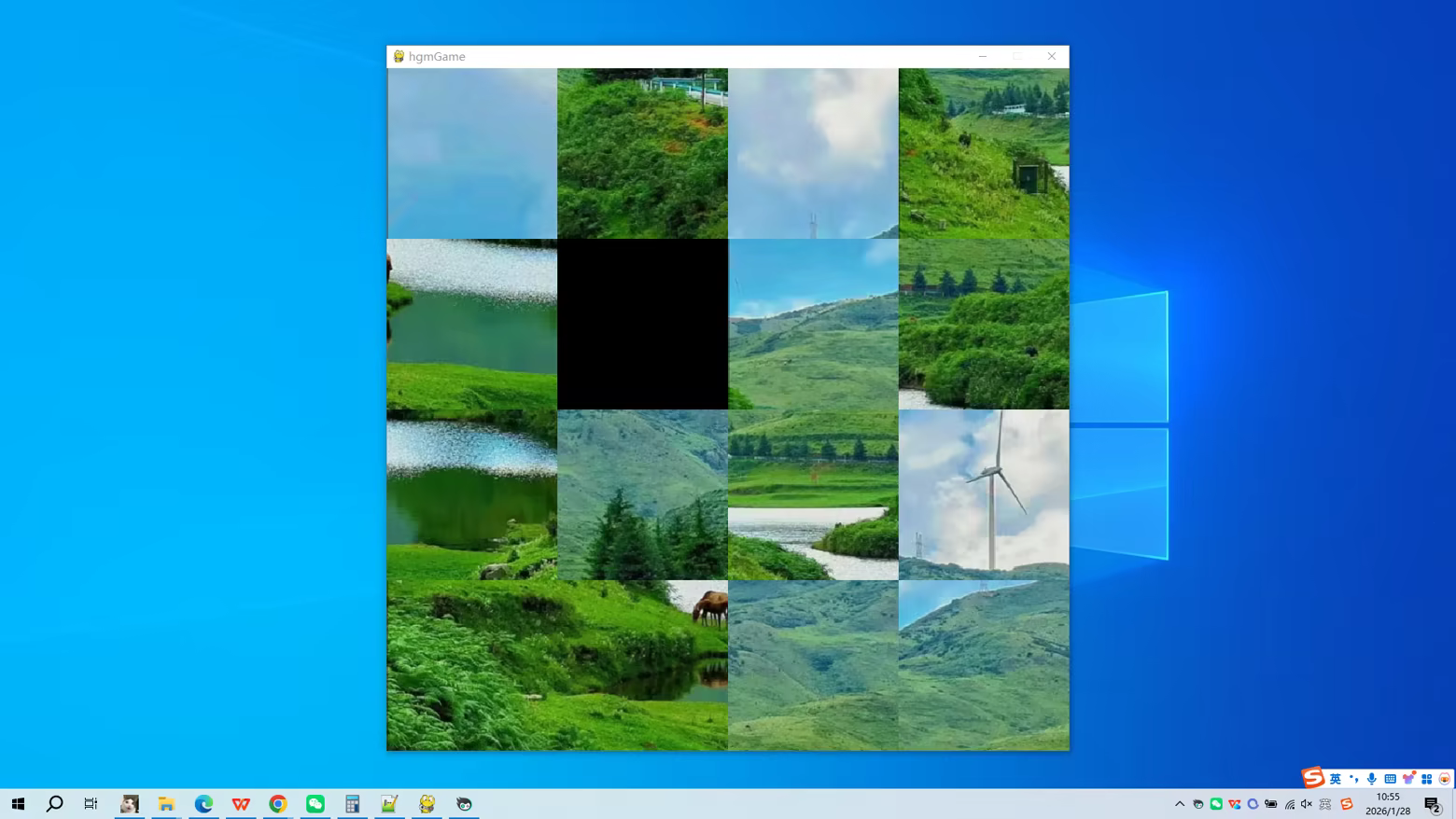Viewport: 1456px width, 819px height.
Task: Click the taskbar search magnifier icon
Action: pos(54,803)
